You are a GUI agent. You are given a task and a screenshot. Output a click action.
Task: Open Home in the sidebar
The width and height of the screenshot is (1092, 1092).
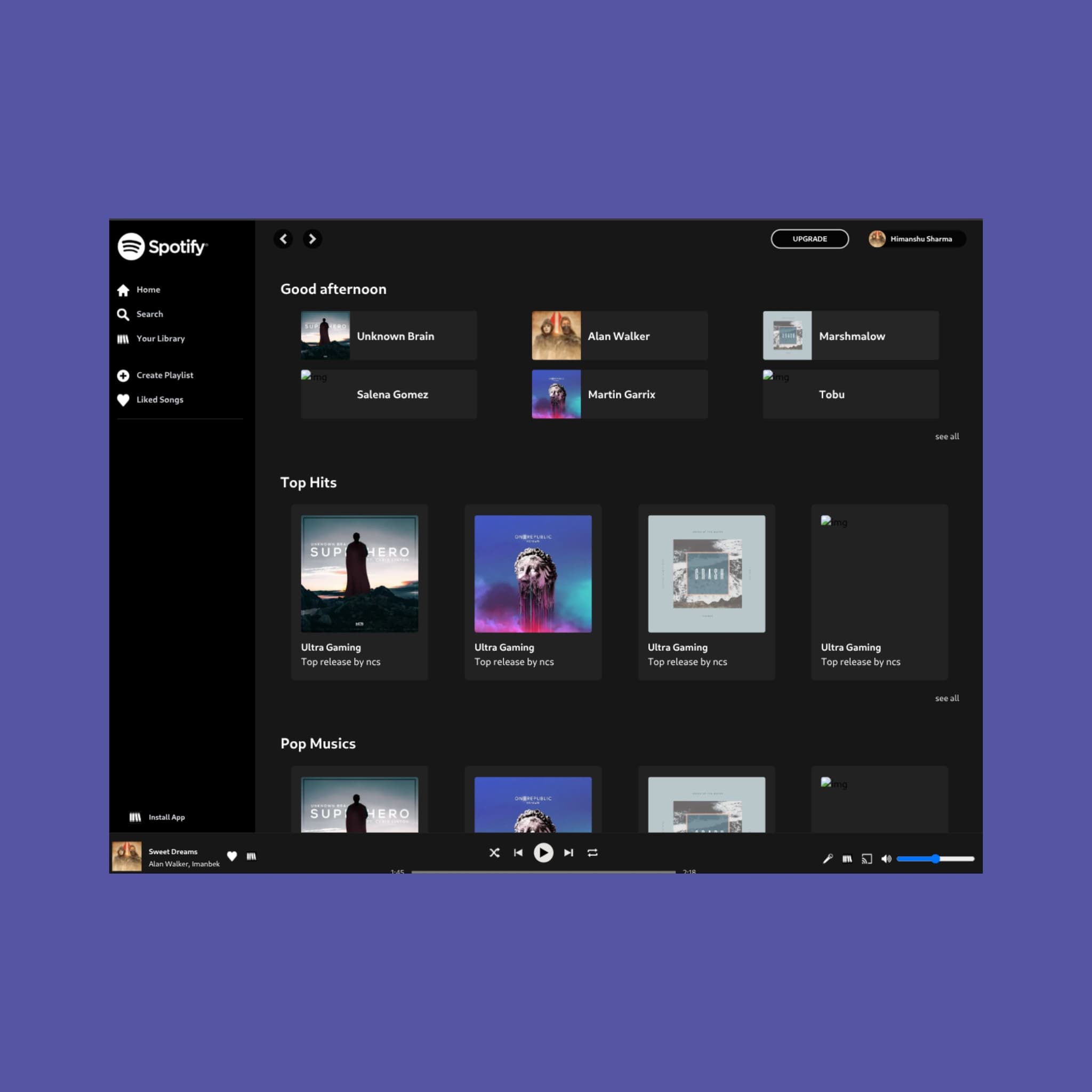[x=139, y=290]
